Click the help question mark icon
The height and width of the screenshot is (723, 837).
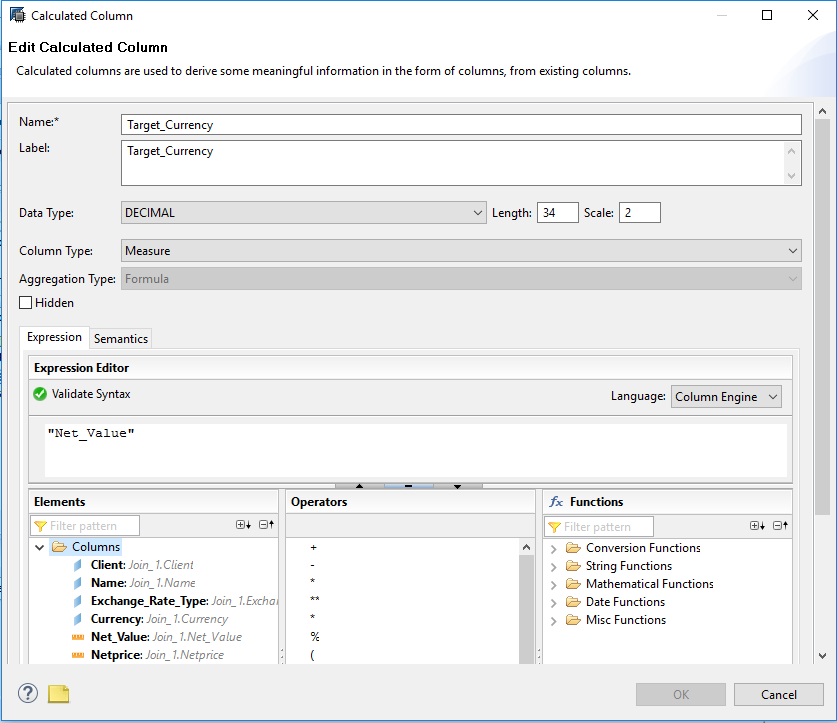point(27,693)
